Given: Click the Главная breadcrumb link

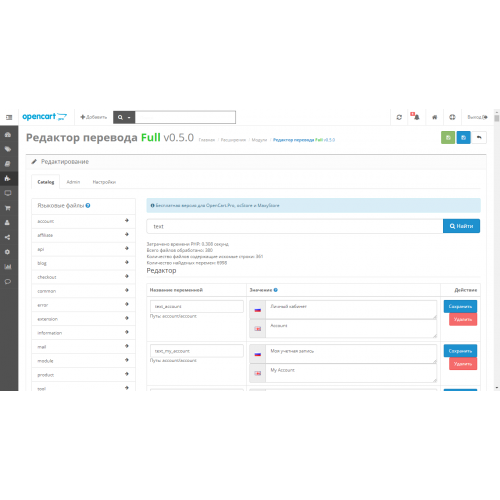Looking at the screenshot, I should point(207,140).
